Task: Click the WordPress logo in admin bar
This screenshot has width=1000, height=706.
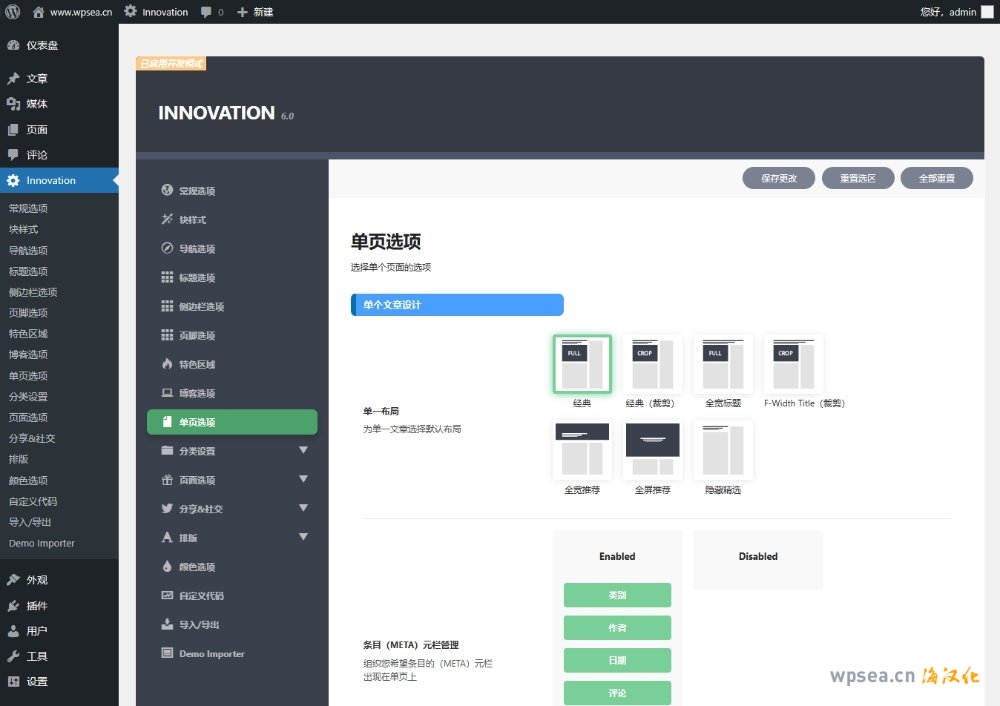Action: 13,12
